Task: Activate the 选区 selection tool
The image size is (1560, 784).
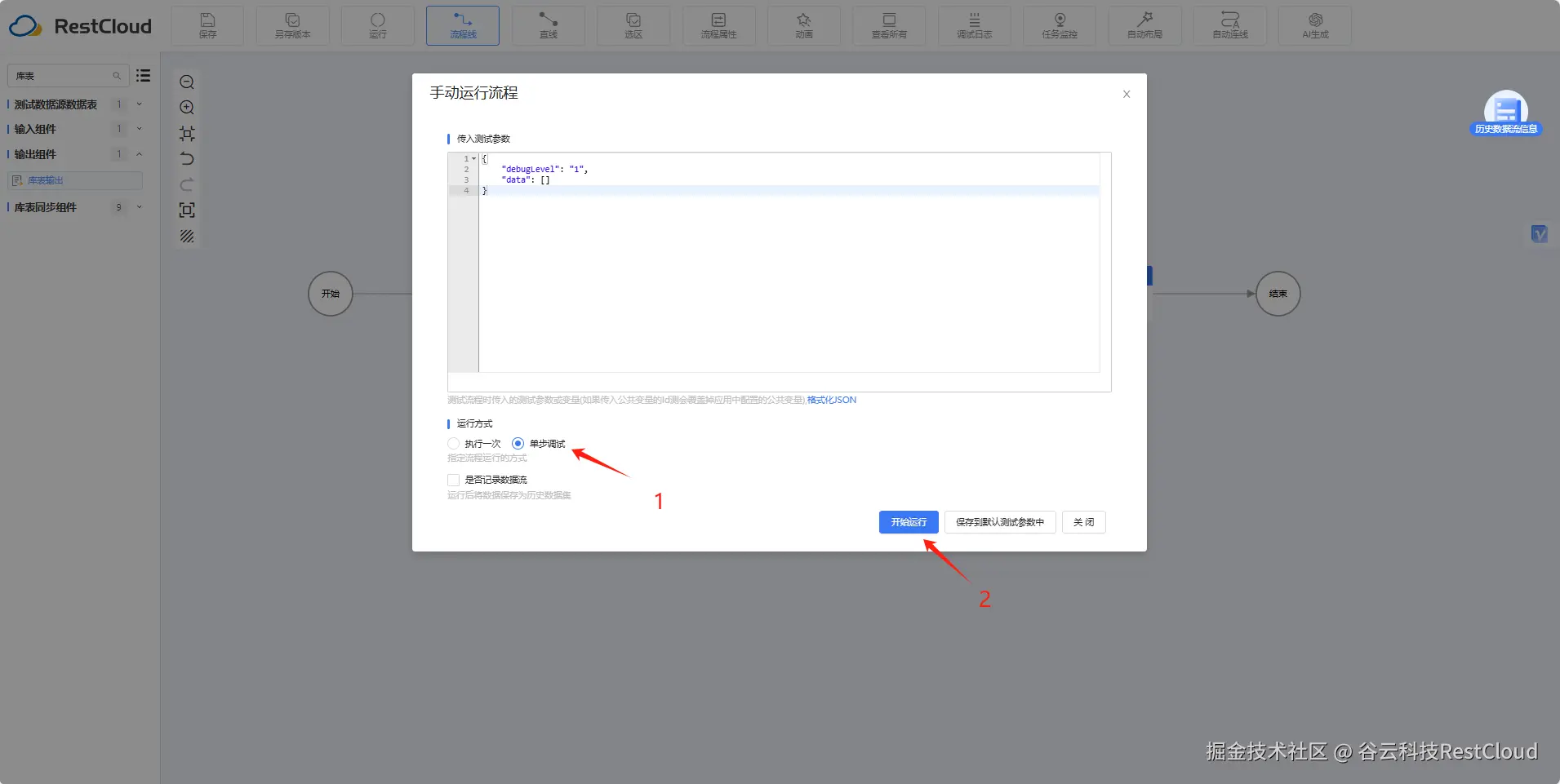Action: click(633, 25)
